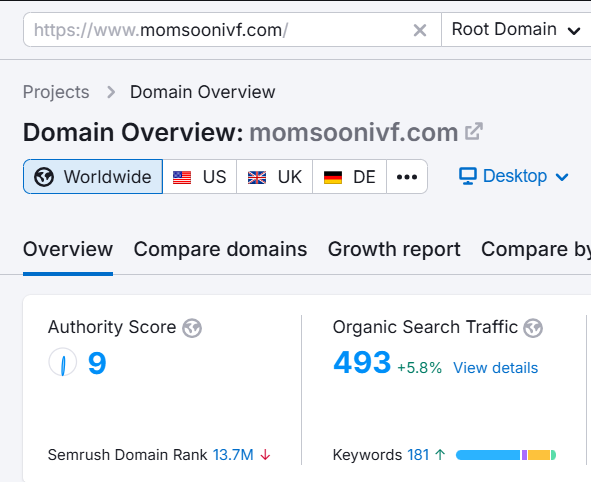
Task: Click the red down arrow by Domain Rank
Action: 265,455
